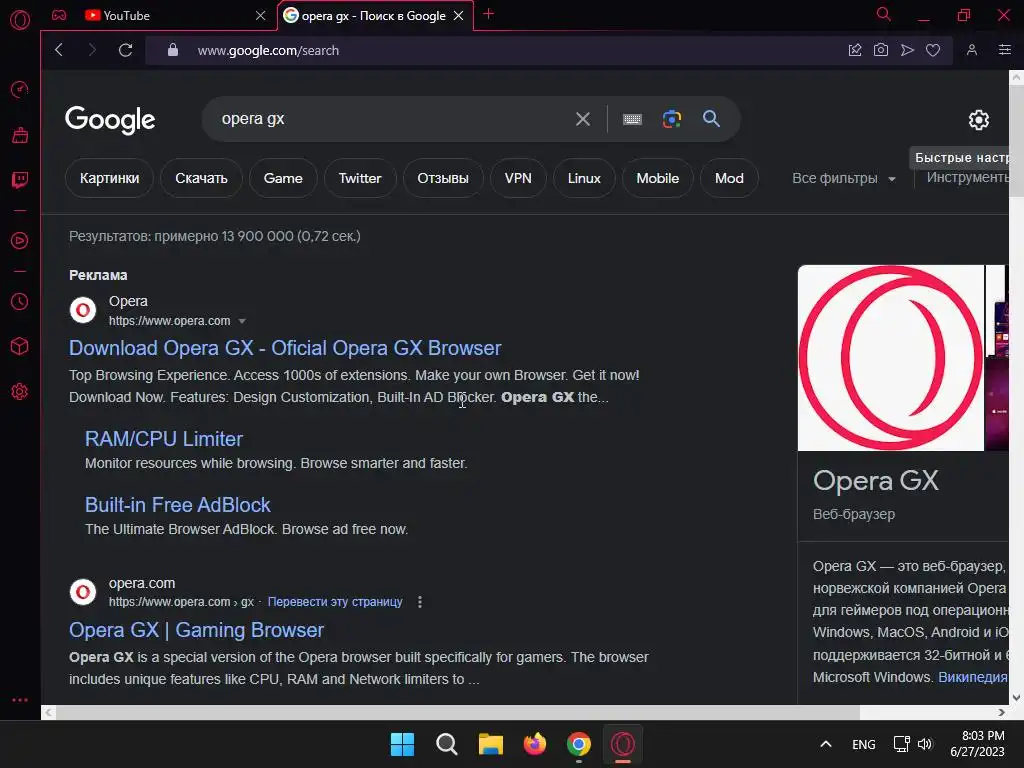Select the Linux filter chip
The height and width of the screenshot is (768, 1024).
[x=584, y=178]
